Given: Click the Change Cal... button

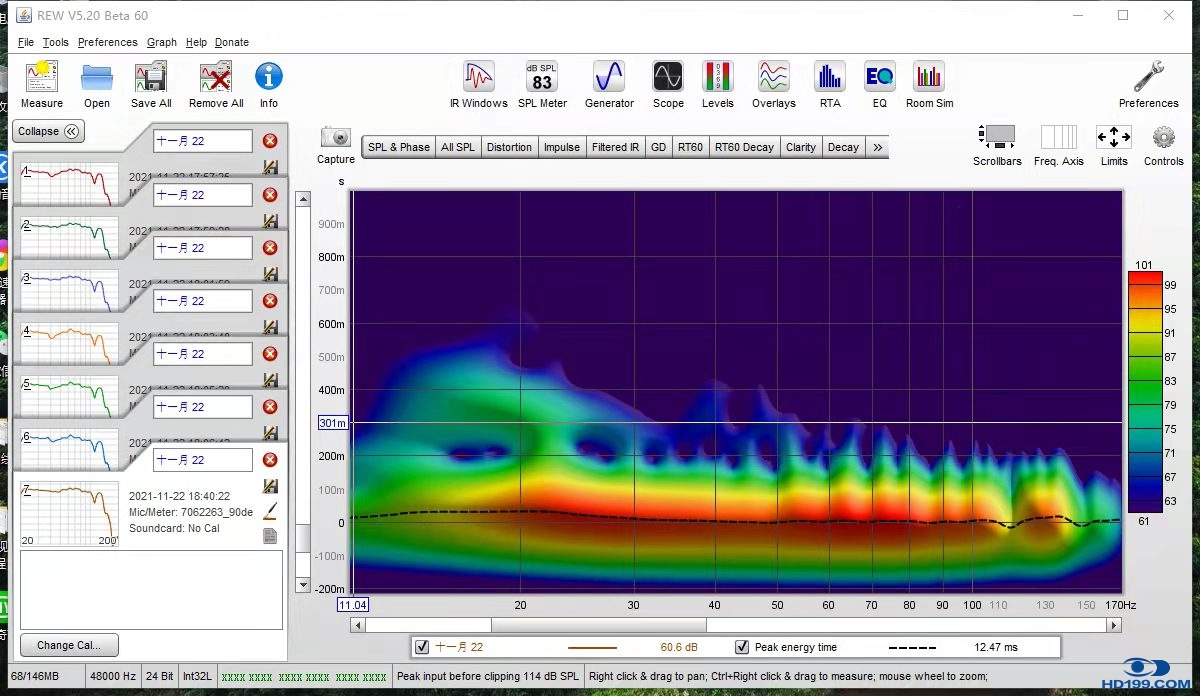Looking at the screenshot, I should 69,645.
